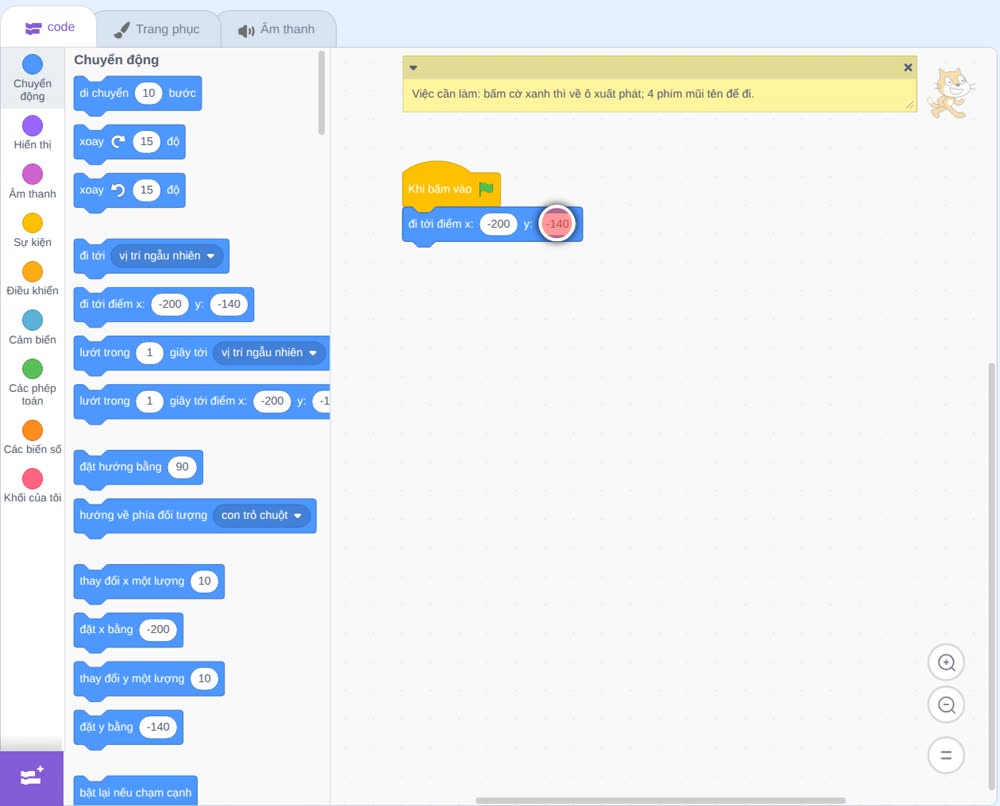This screenshot has height=806, width=1000.
Task: Edit degrees in clockwise 'xoay' block
Action: 147,142
